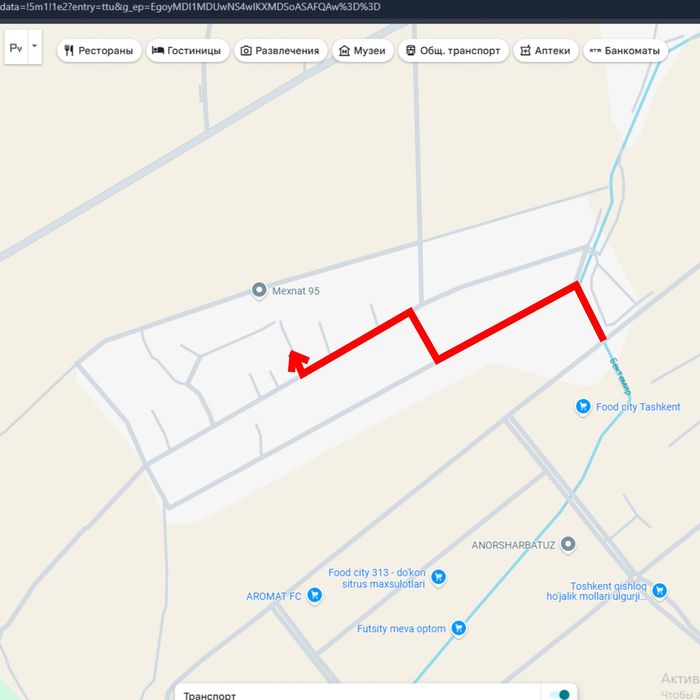This screenshot has height=700, width=700.
Task: Click the Food city Tashkent label text
Action: (638, 407)
